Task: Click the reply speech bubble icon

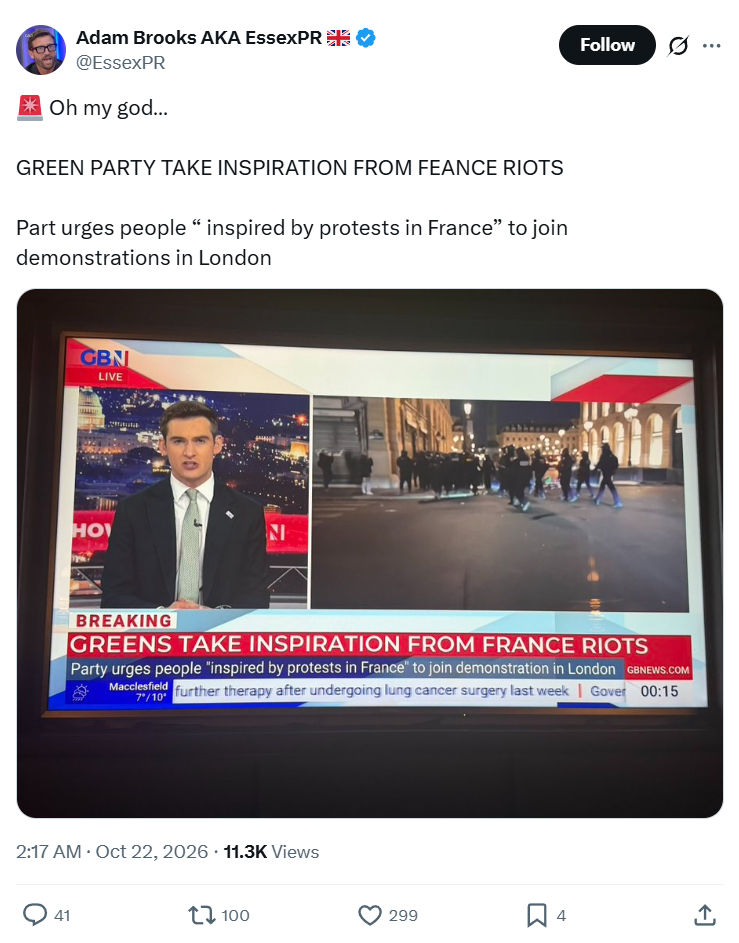Action: [35, 915]
